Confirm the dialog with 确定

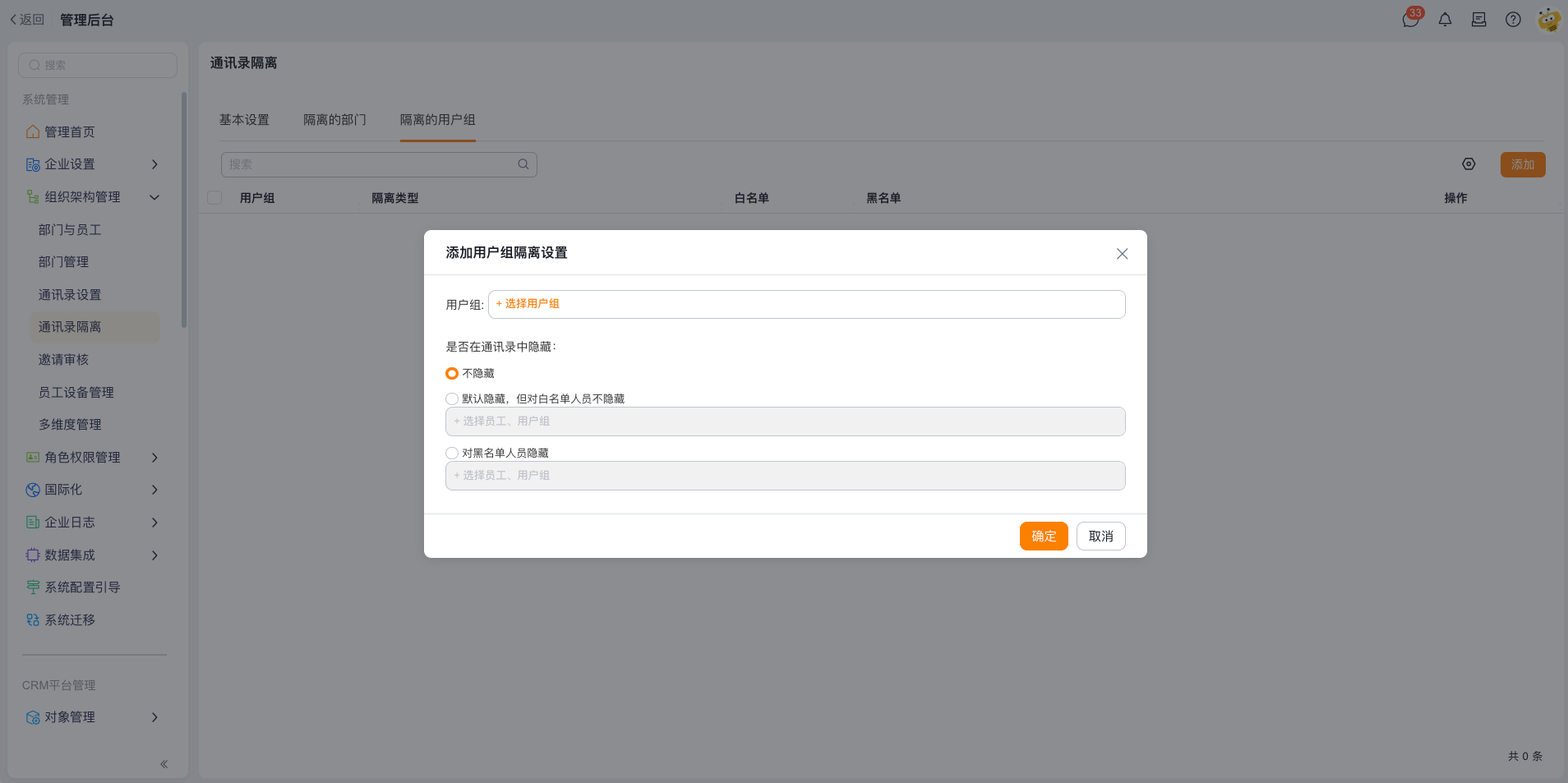click(1044, 536)
